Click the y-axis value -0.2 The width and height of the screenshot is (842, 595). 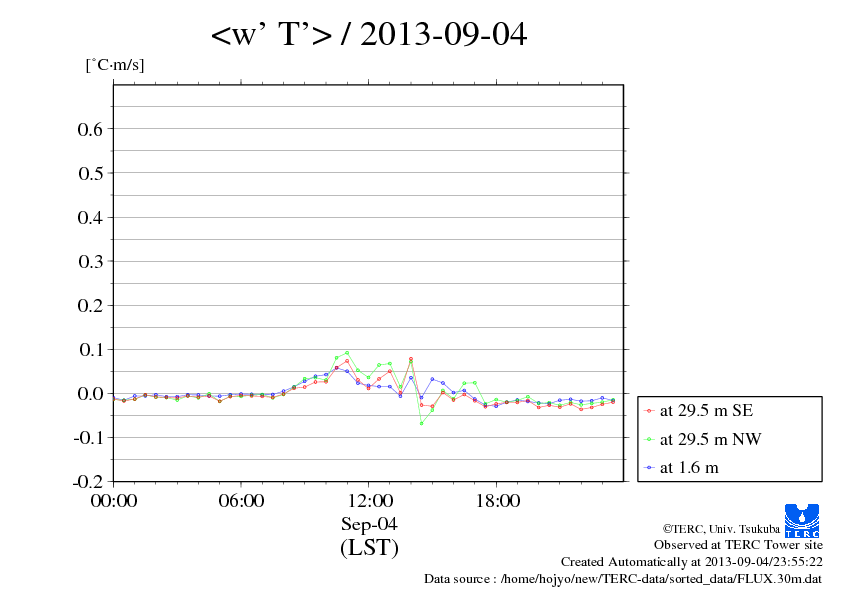coord(88,481)
